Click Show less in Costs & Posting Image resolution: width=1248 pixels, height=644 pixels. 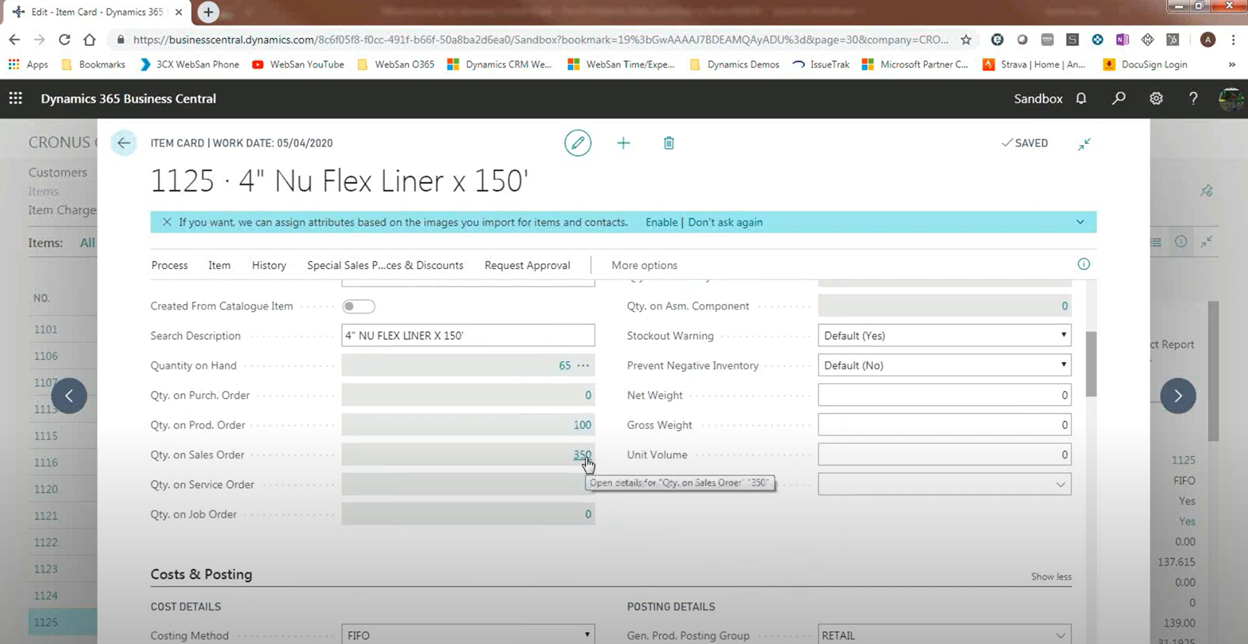1051,577
